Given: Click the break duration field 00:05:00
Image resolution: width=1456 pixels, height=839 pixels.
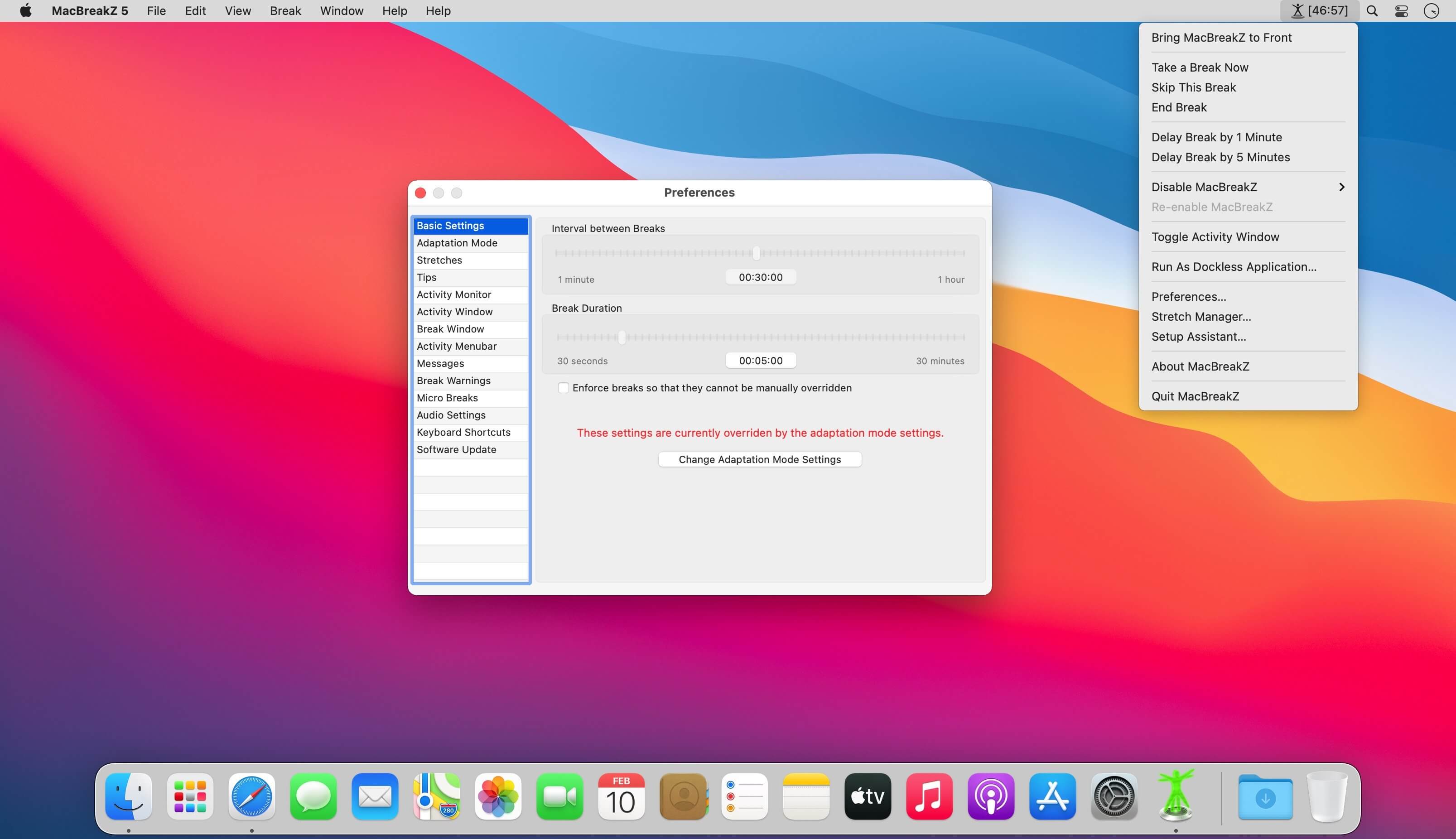Looking at the screenshot, I should pos(761,361).
